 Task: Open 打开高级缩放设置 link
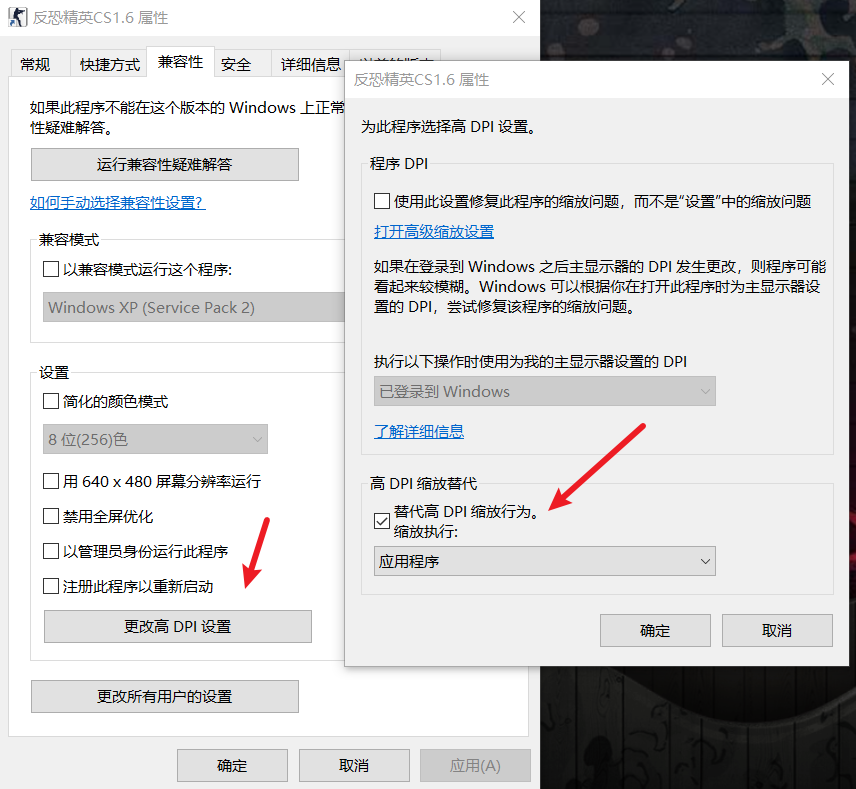(x=434, y=232)
